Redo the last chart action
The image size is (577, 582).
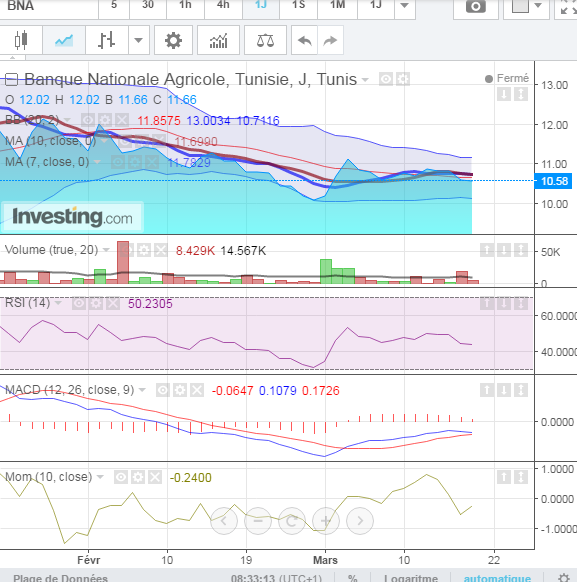coord(330,40)
